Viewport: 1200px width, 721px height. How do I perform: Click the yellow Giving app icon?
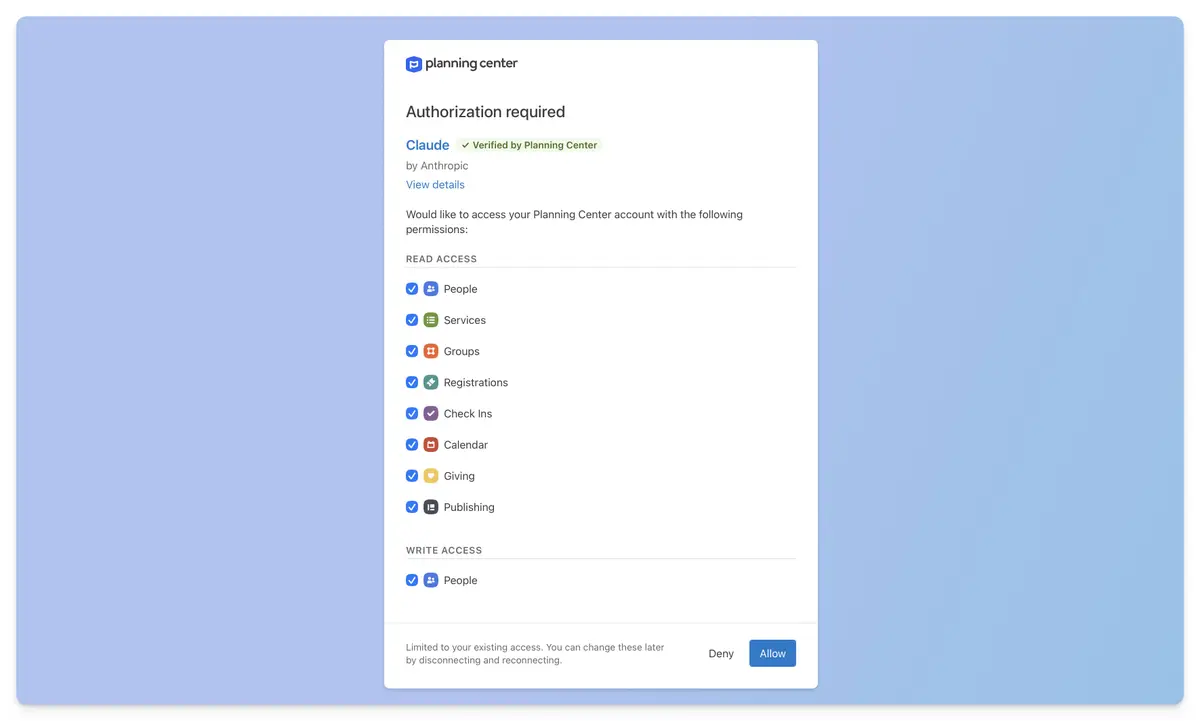[431, 476]
